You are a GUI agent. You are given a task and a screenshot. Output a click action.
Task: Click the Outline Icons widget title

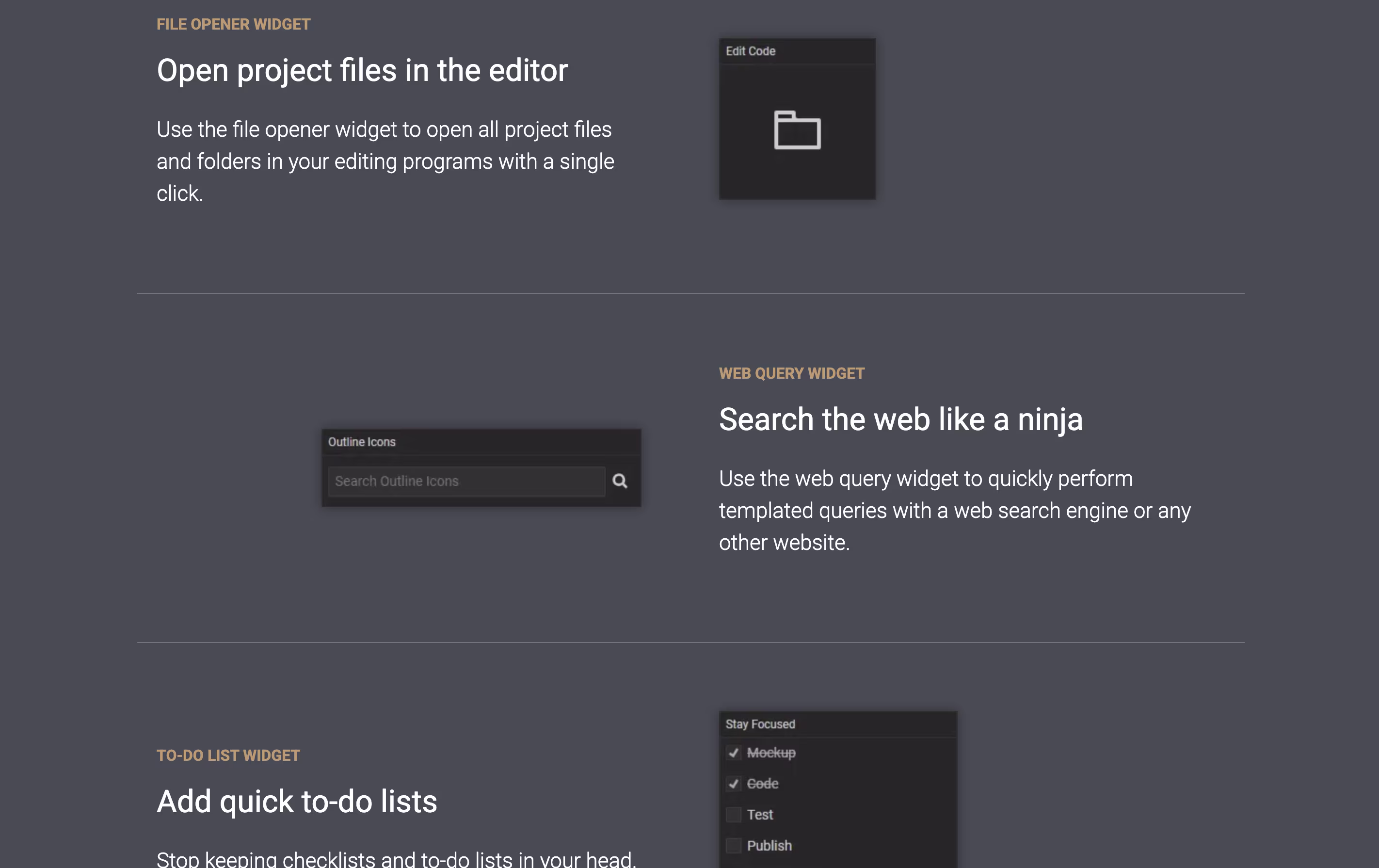[361, 442]
